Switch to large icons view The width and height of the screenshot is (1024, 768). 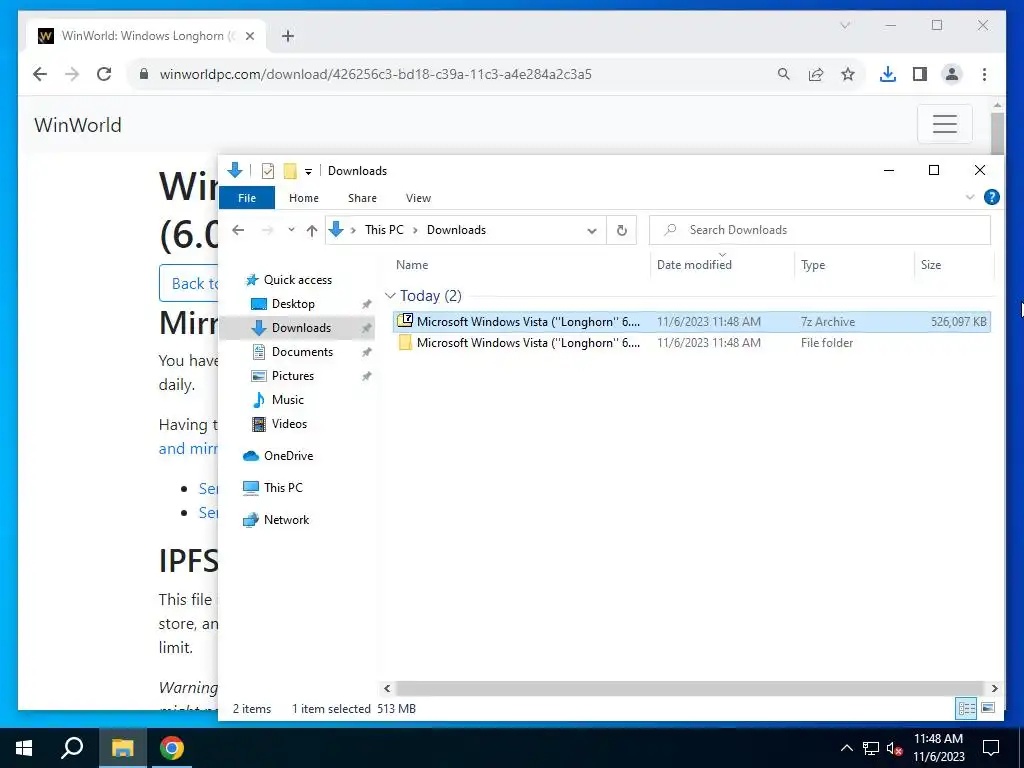tap(988, 708)
